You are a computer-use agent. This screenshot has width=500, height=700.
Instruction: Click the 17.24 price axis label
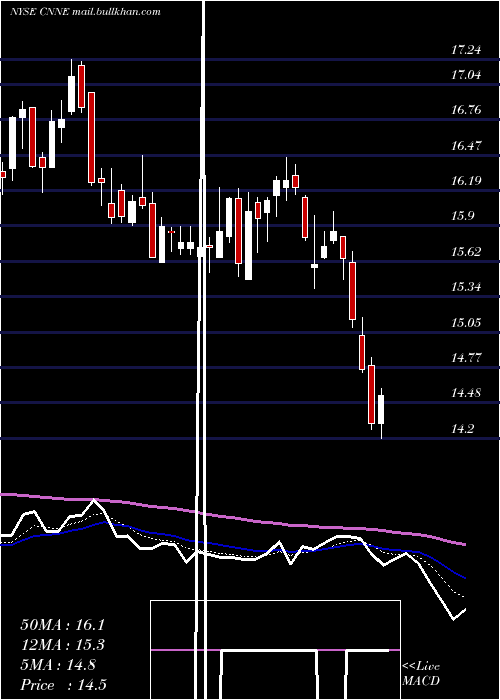[x=466, y=50]
